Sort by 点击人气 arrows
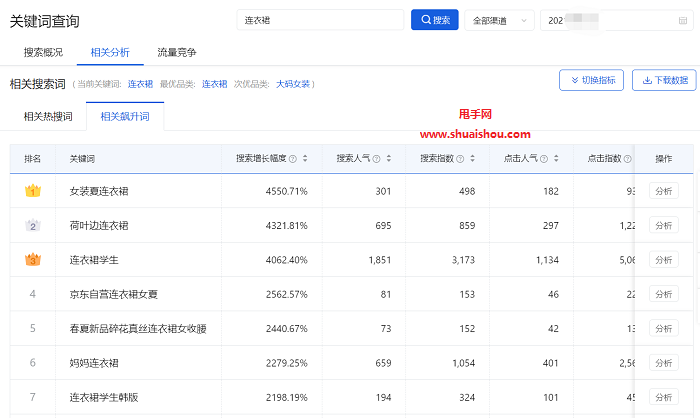The image size is (700, 418). [556, 159]
